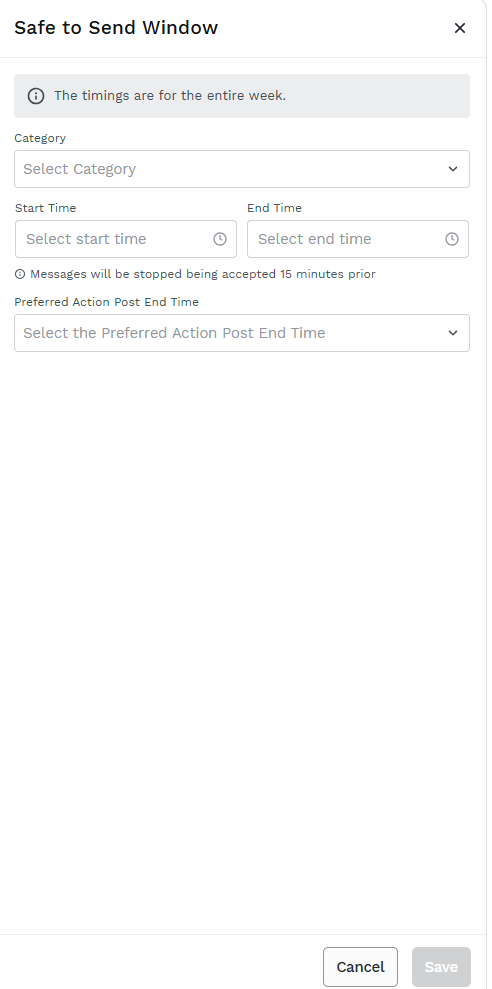This screenshot has height=989, width=492.
Task: Click the info icon in the timings banner
Action: tap(36, 96)
